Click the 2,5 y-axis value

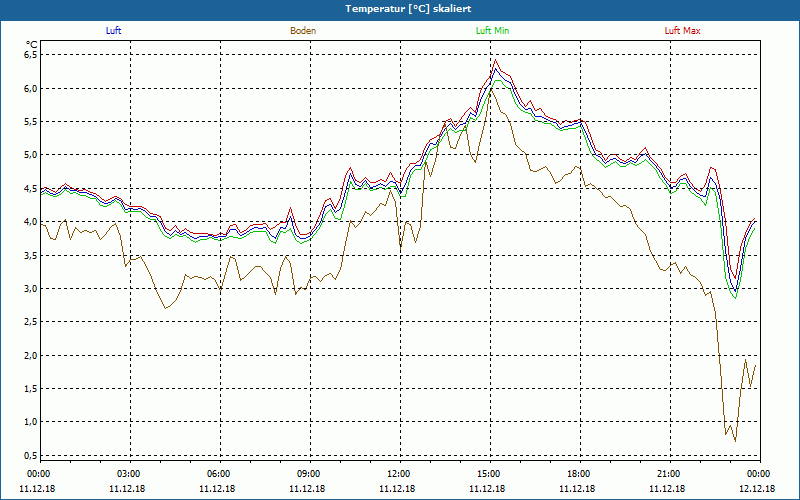click(30, 322)
